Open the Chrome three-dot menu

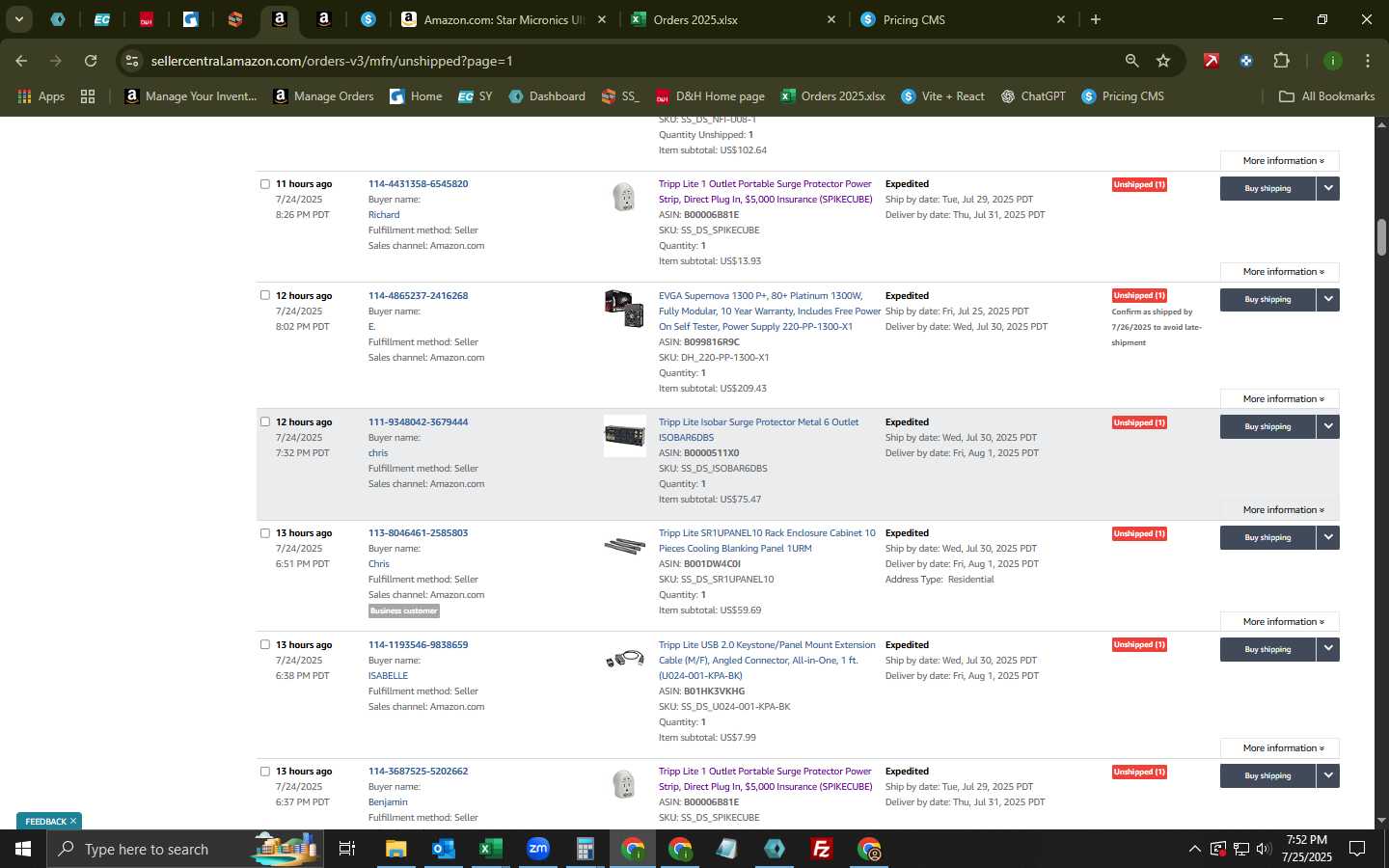1367,61
